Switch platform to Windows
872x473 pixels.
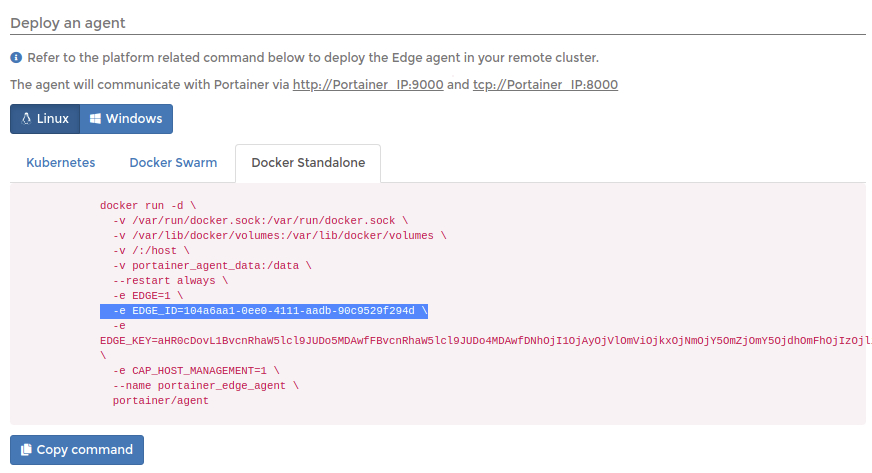(x=126, y=119)
